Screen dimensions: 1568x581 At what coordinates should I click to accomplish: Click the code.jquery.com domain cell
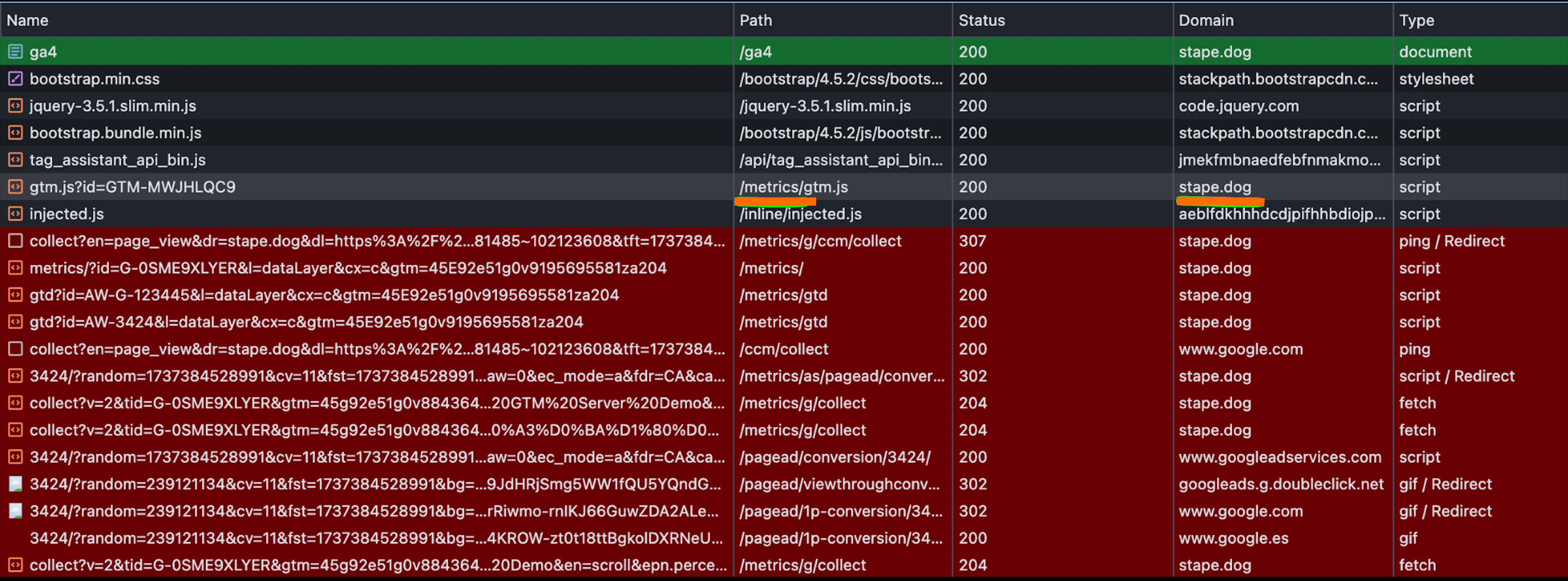coord(1238,106)
